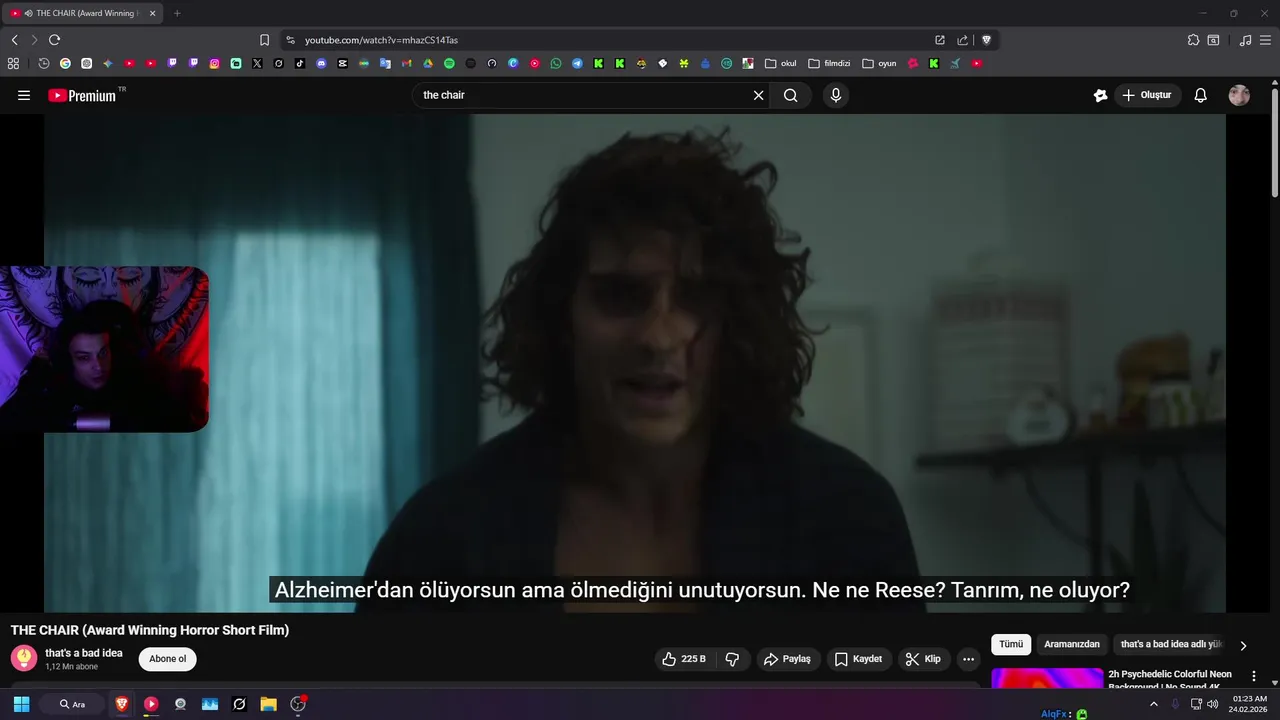Open File Explorer from the taskbar
Image resolution: width=1280 pixels, height=720 pixels.
268,704
